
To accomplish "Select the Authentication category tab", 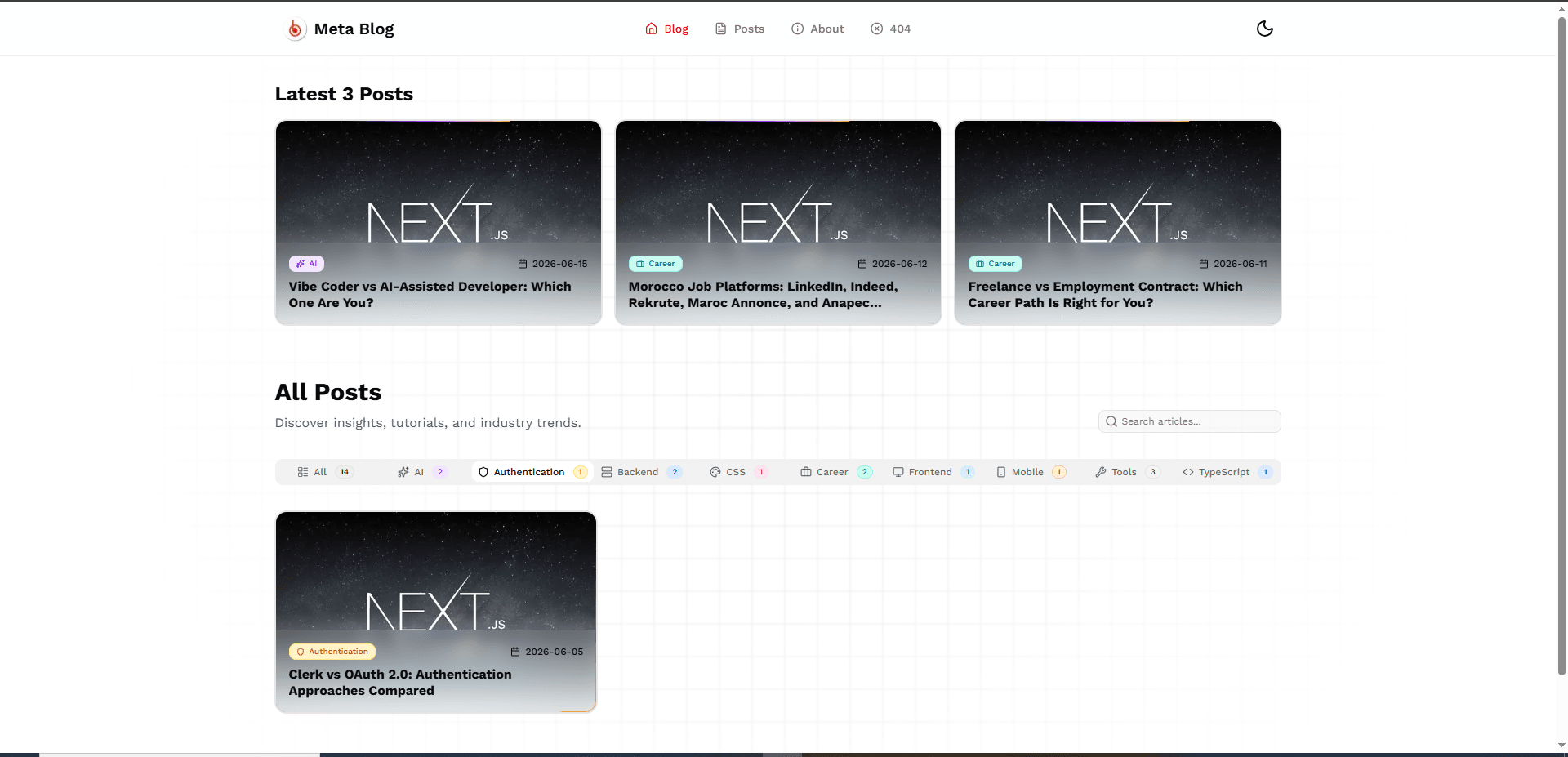I will coord(532,472).
